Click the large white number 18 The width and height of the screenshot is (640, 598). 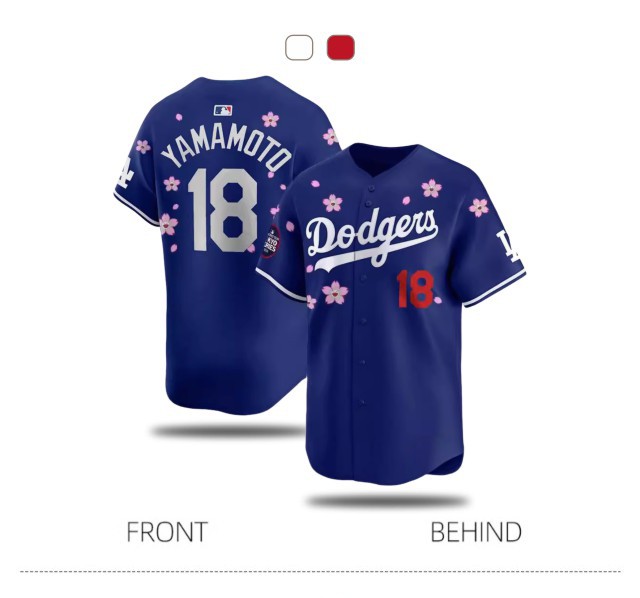222,210
